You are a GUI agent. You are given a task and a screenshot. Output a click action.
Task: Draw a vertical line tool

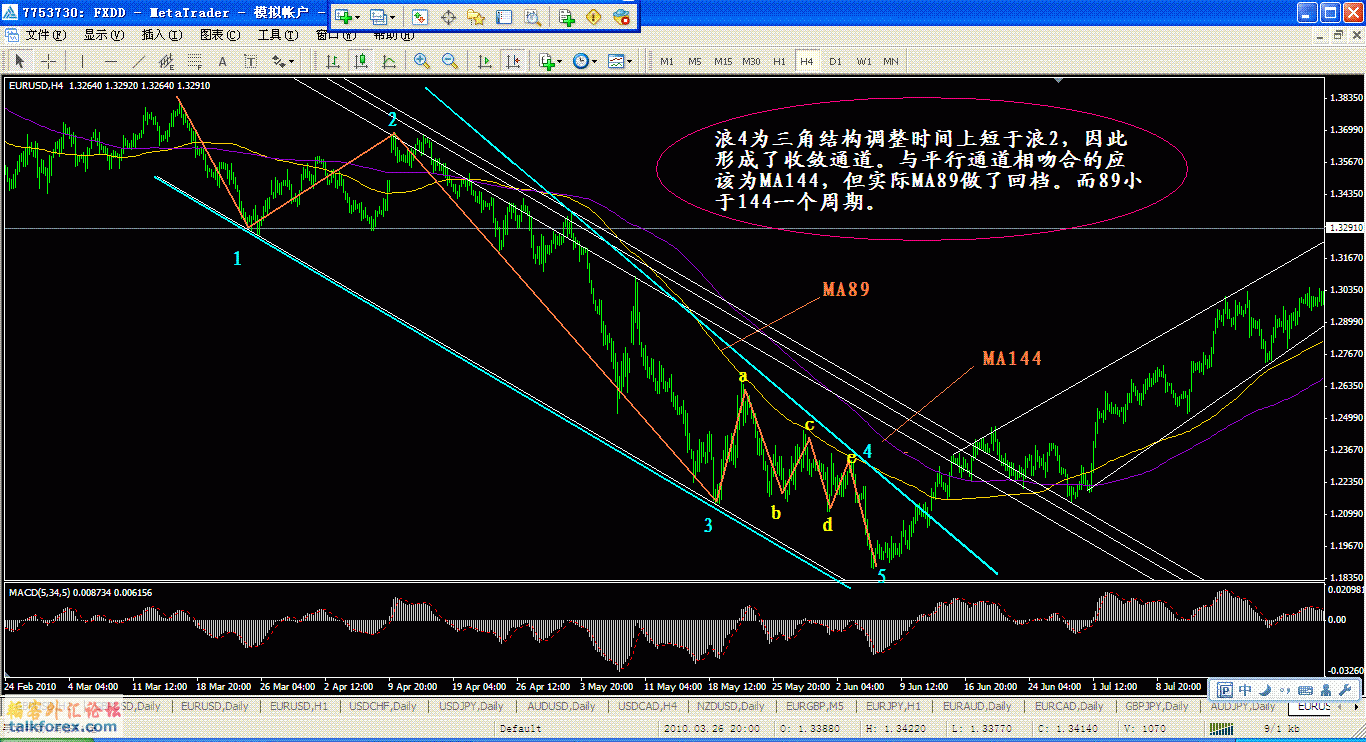coord(82,61)
